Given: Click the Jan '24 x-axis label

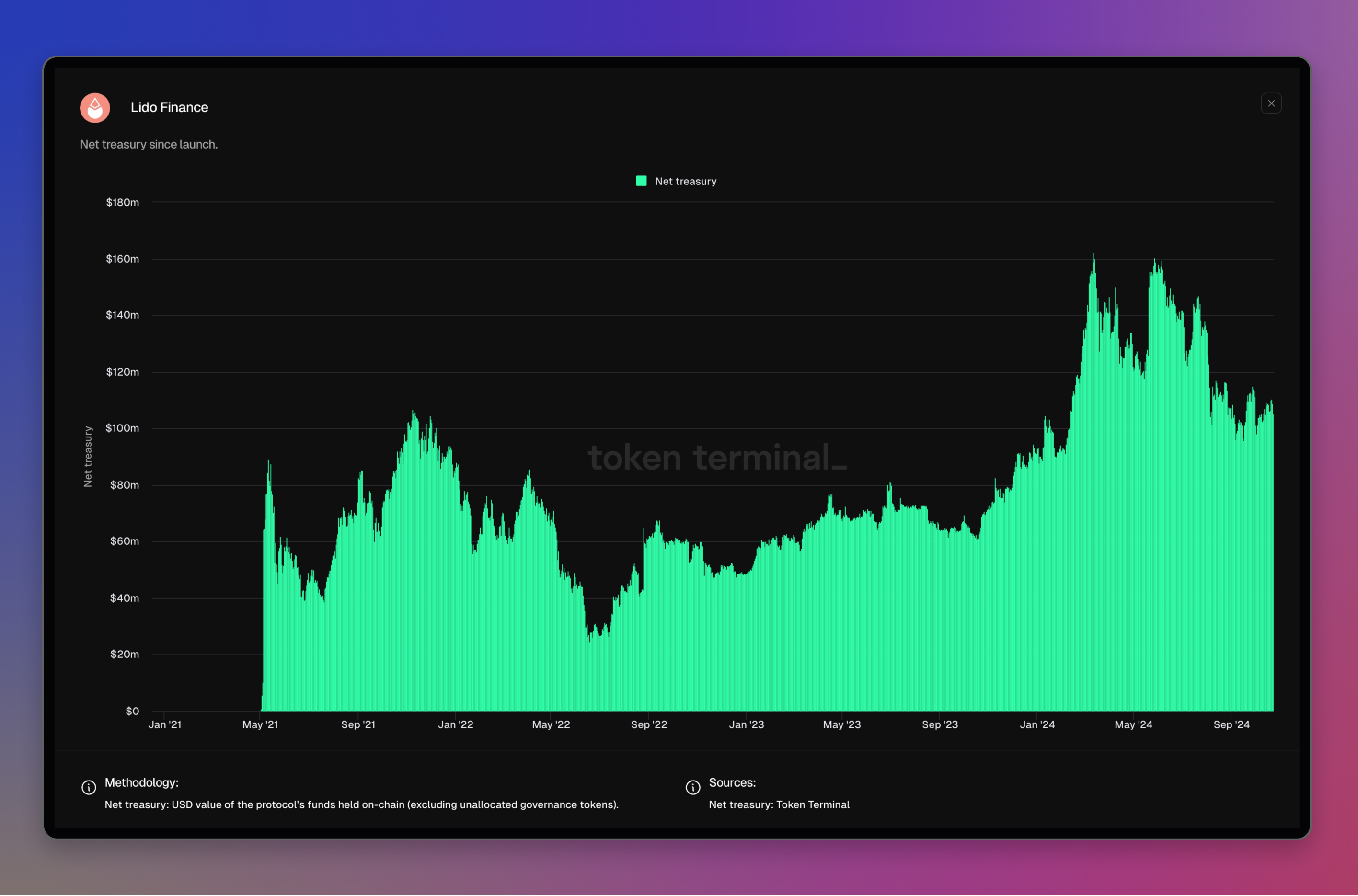Looking at the screenshot, I should [x=1037, y=725].
